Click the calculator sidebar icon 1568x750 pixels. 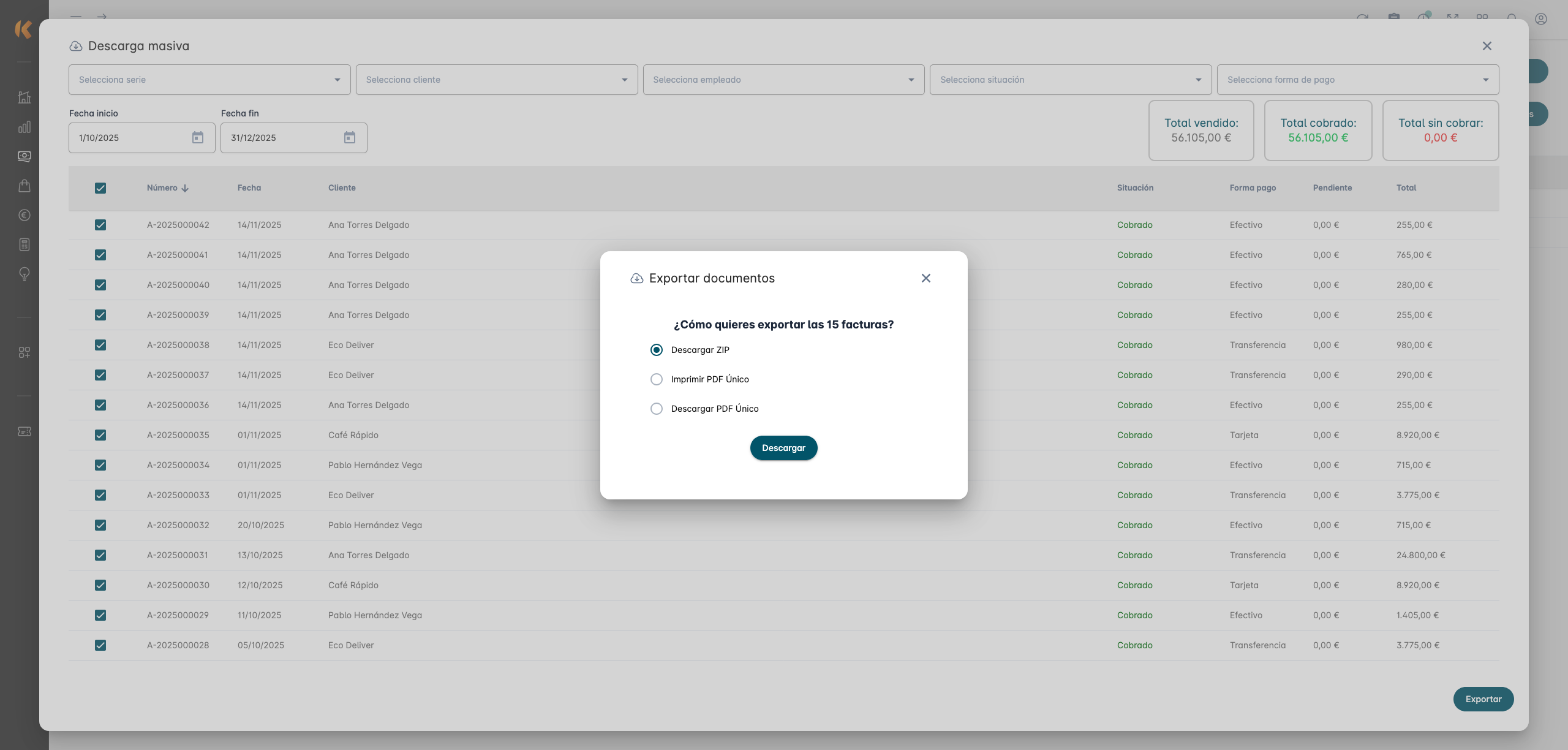tap(24, 244)
